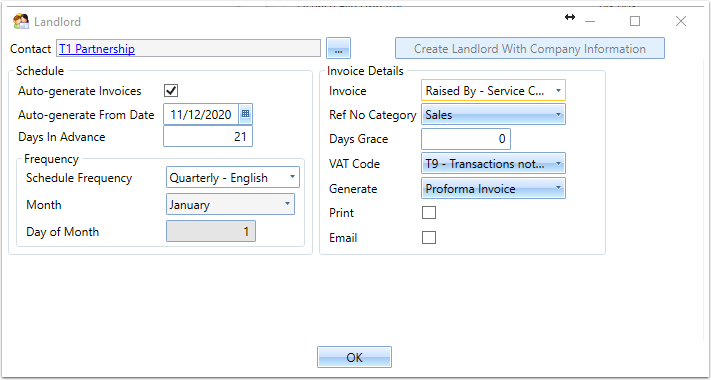
Task: Enable the Email checkbox
Action: tap(429, 238)
